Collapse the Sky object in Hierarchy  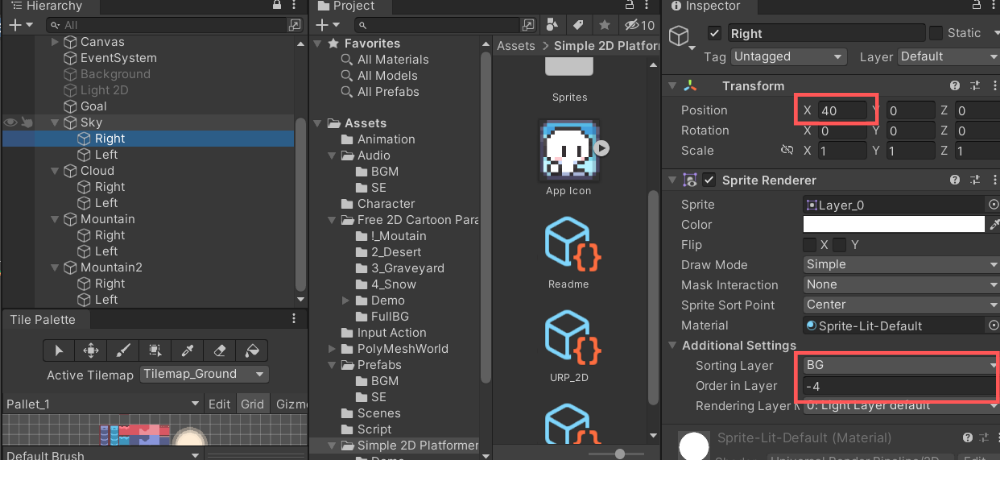(55, 122)
